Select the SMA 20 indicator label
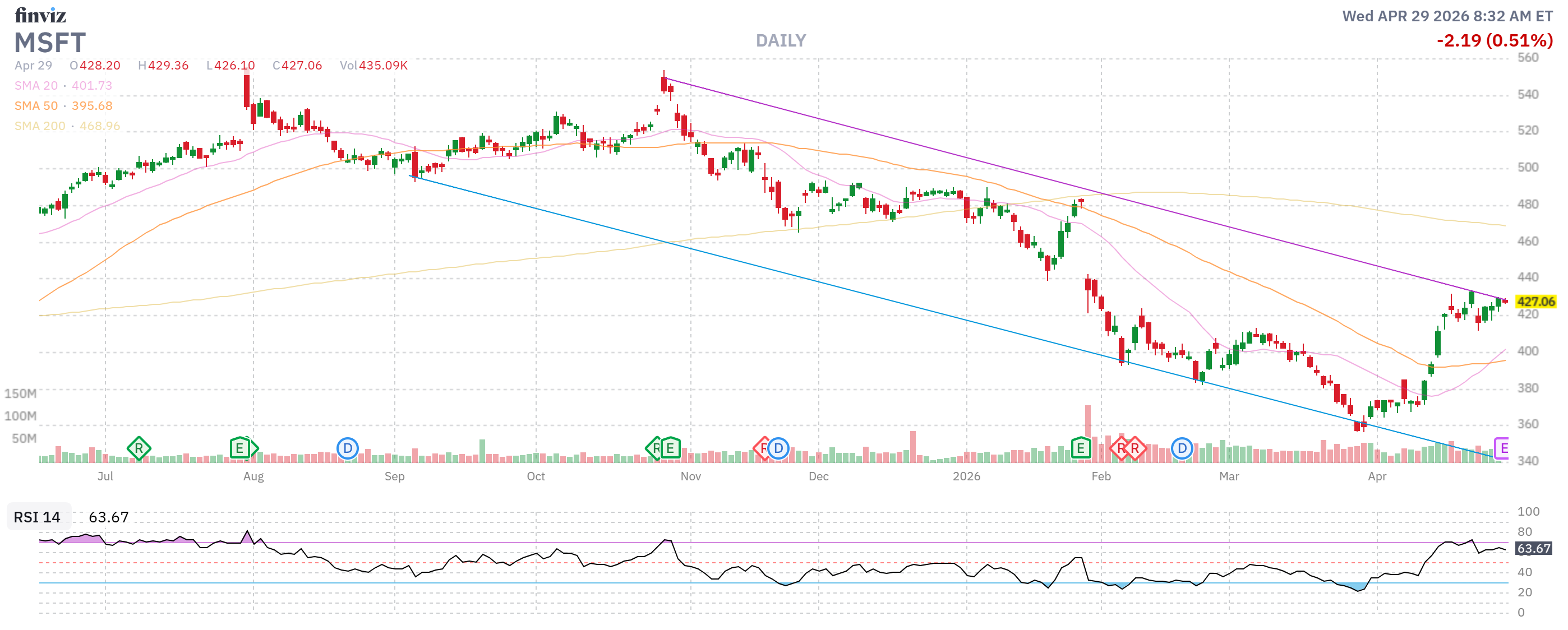The height and width of the screenshot is (630, 1568). pyautogui.click(x=36, y=86)
